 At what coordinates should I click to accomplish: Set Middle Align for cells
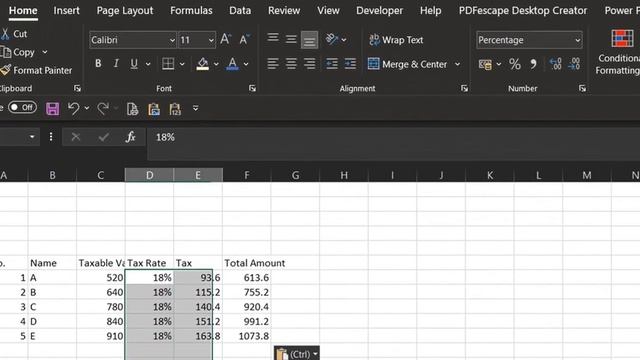point(291,39)
